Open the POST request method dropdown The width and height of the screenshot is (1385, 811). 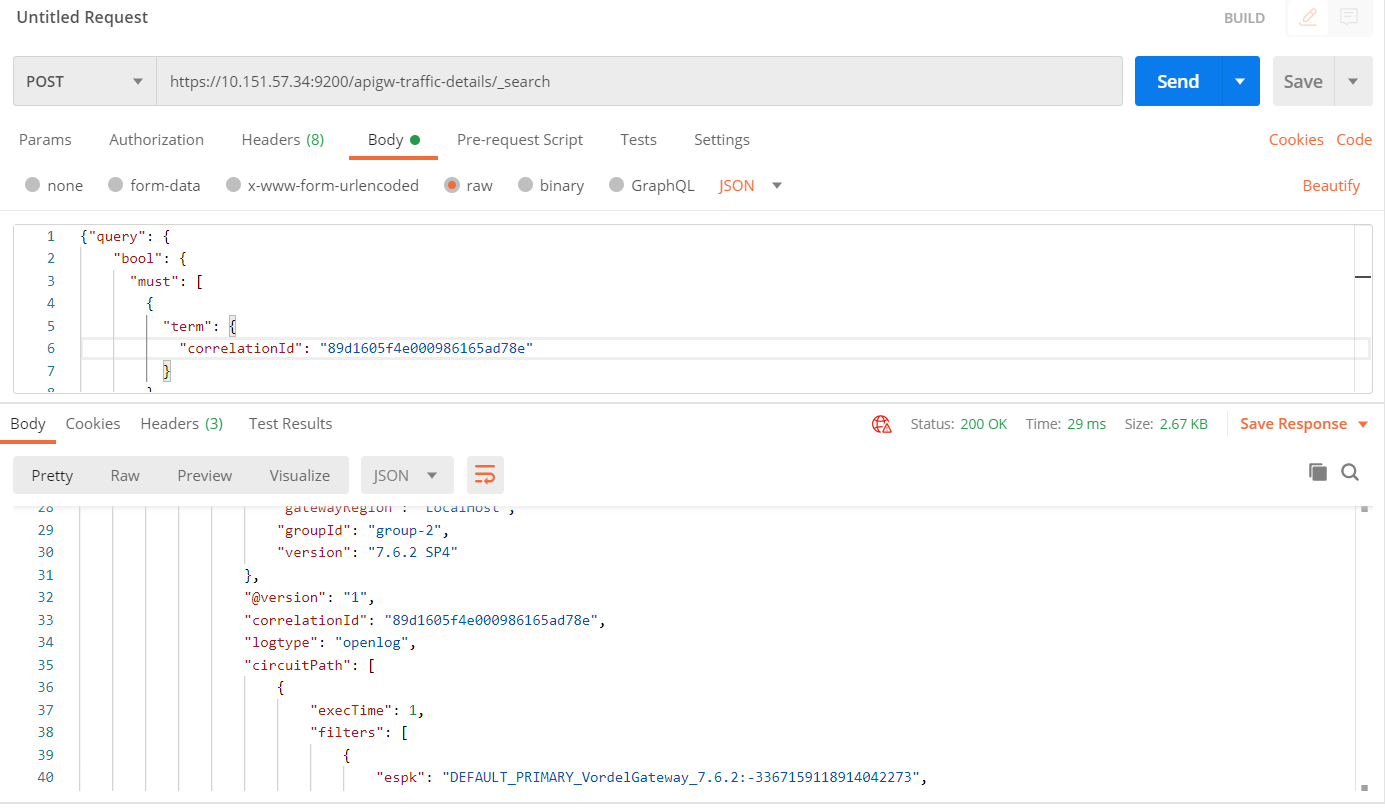84,81
